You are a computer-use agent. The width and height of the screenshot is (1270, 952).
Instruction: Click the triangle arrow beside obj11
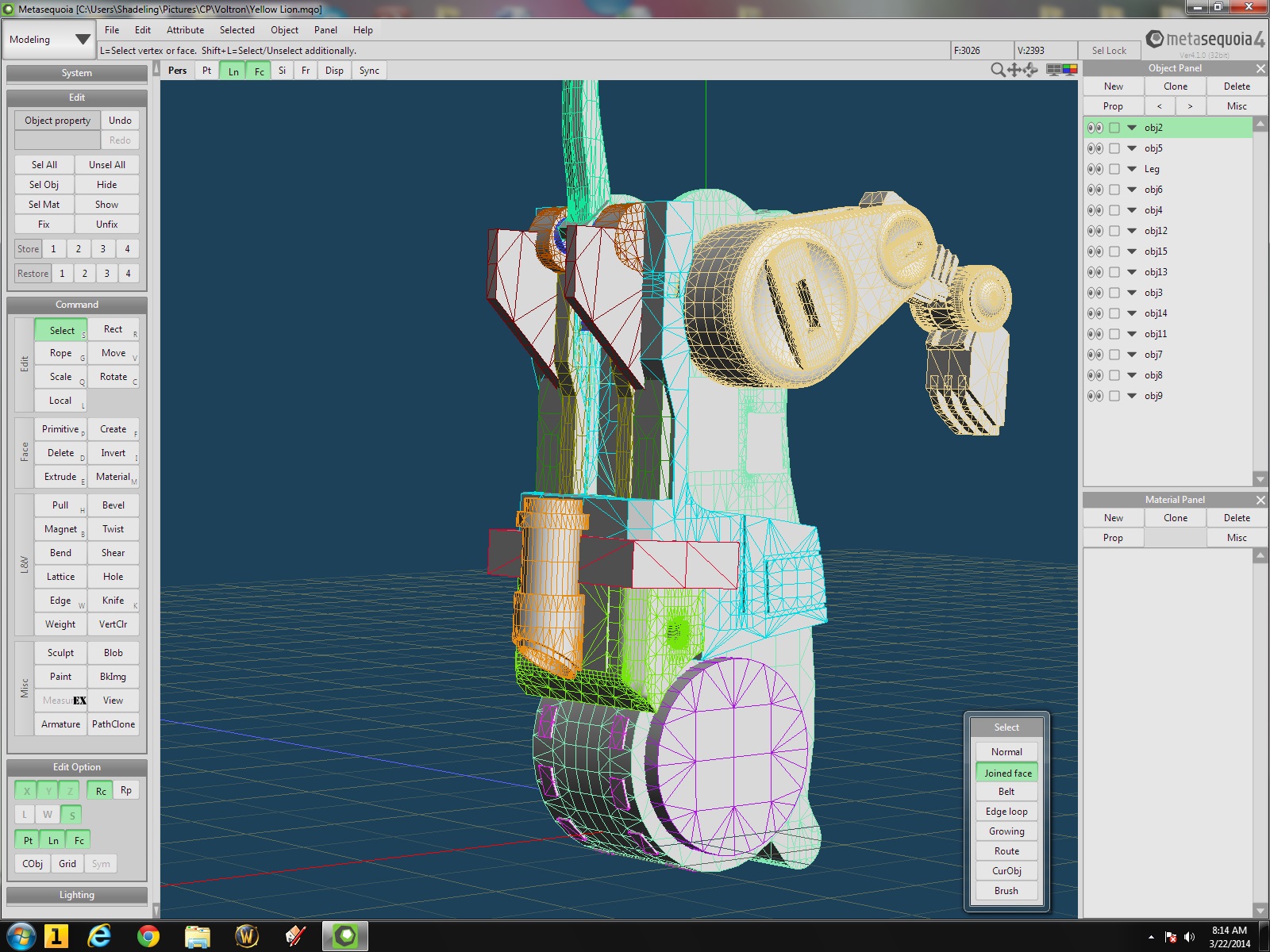(1132, 334)
